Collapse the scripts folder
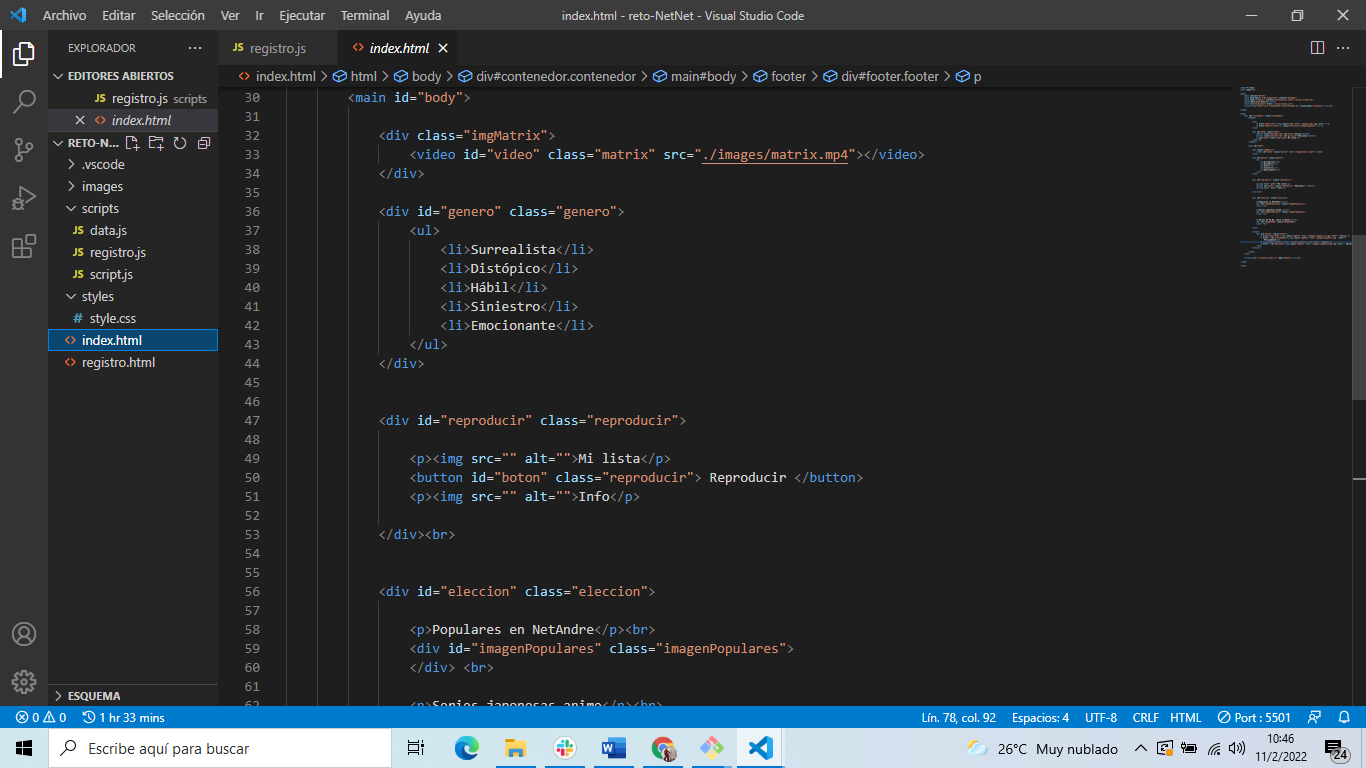 (133, 208)
